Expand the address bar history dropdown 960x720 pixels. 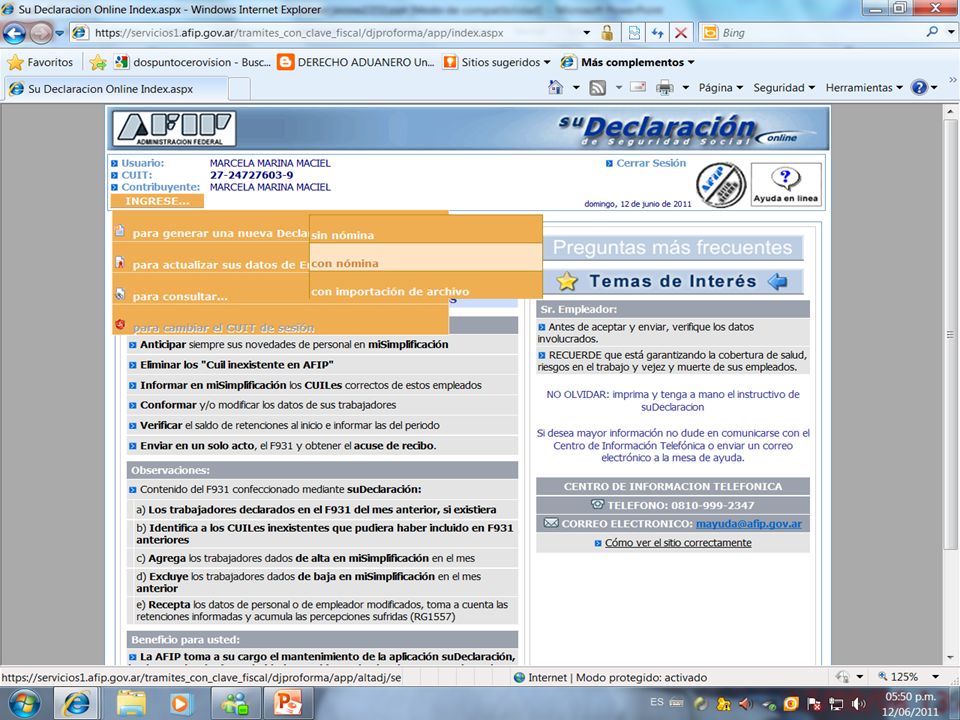[x=587, y=33]
